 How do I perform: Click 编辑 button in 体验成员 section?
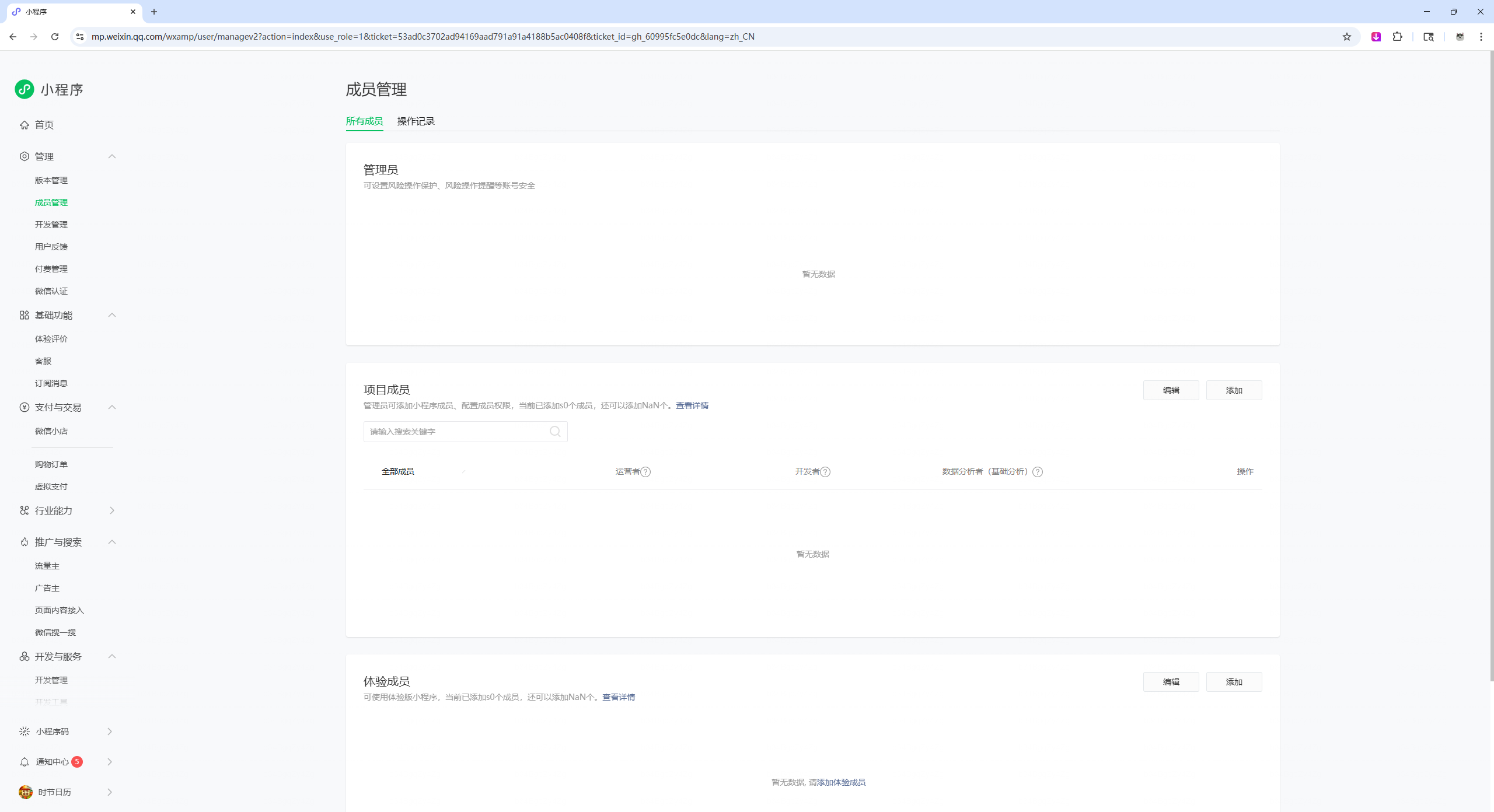click(1171, 682)
